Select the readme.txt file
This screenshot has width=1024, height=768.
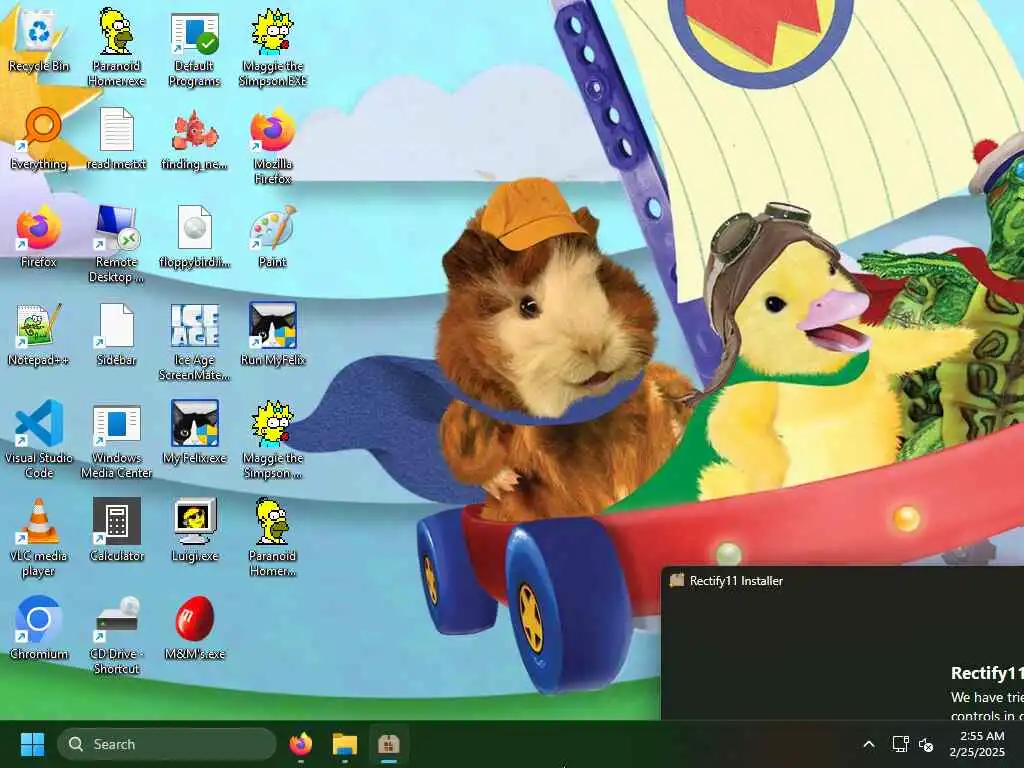[x=116, y=138]
